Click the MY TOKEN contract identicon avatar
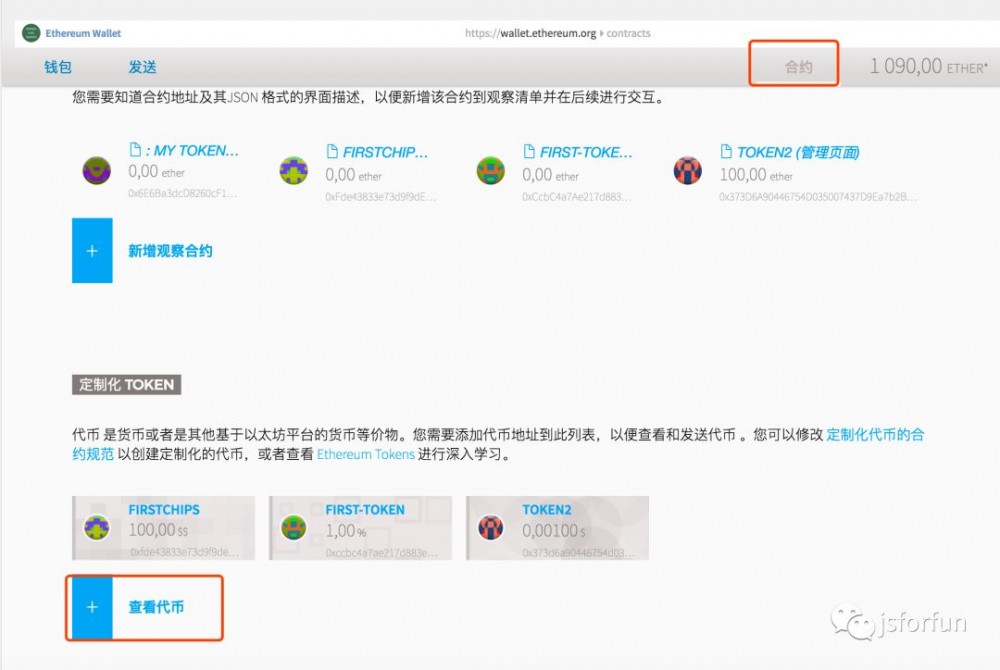The width and height of the screenshot is (1000, 670). 95,170
